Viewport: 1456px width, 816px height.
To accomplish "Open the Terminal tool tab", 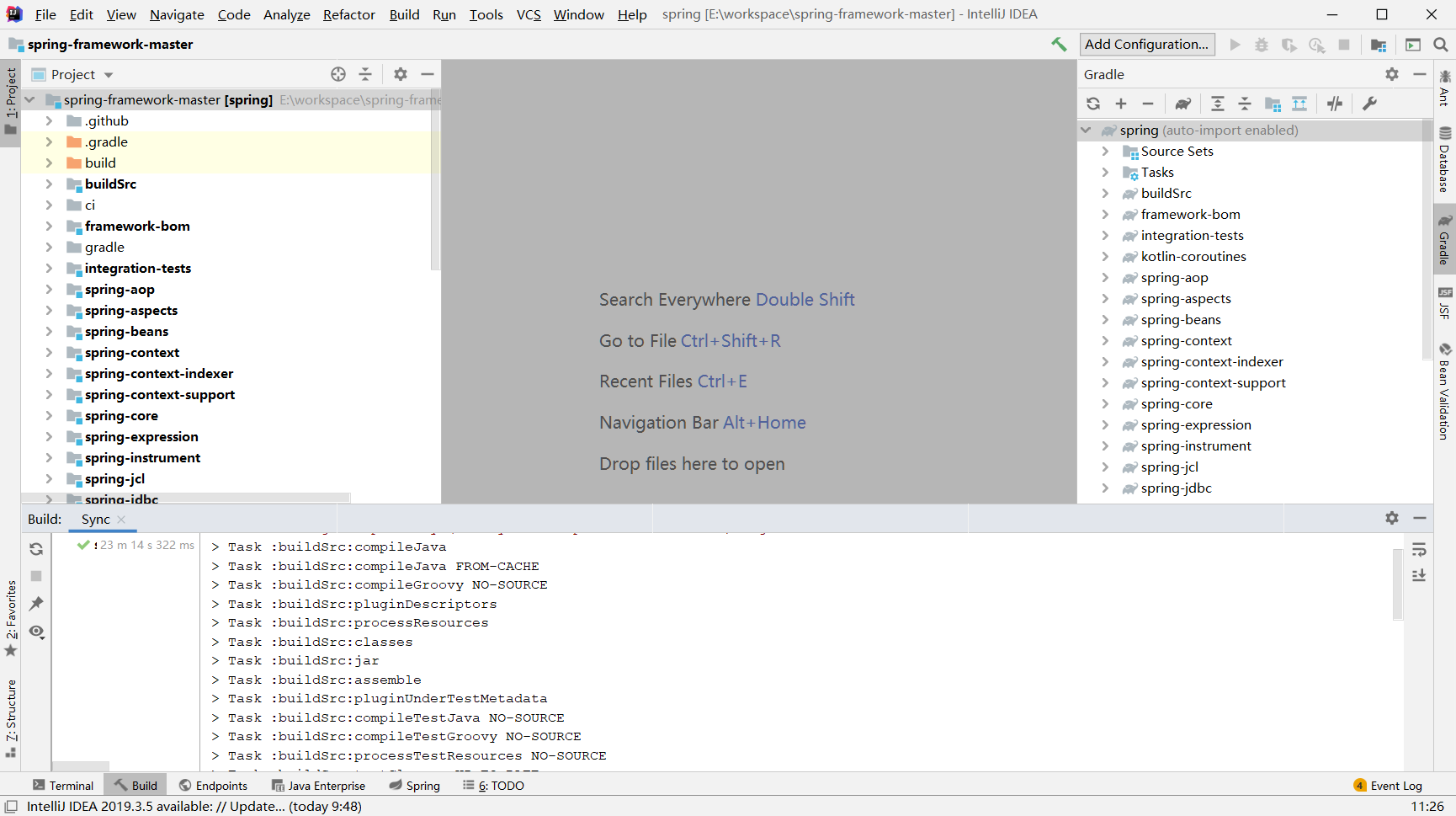I will click(63, 786).
